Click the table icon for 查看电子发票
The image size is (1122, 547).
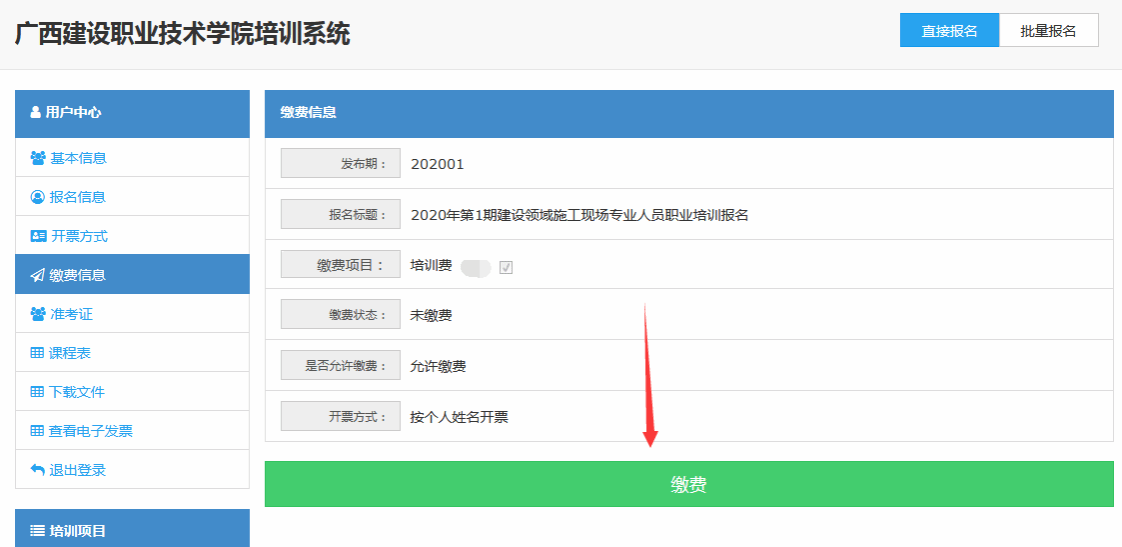click(x=37, y=431)
